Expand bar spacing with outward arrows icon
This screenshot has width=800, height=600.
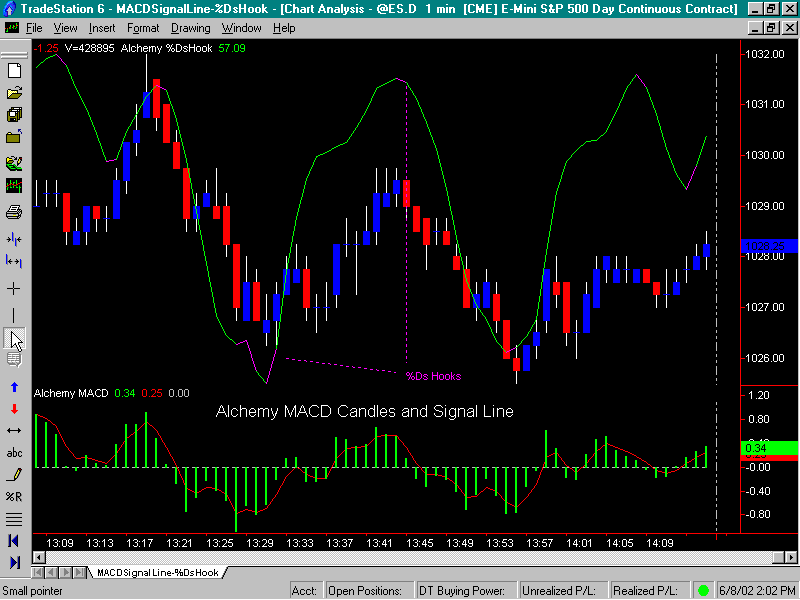(14, 261)
